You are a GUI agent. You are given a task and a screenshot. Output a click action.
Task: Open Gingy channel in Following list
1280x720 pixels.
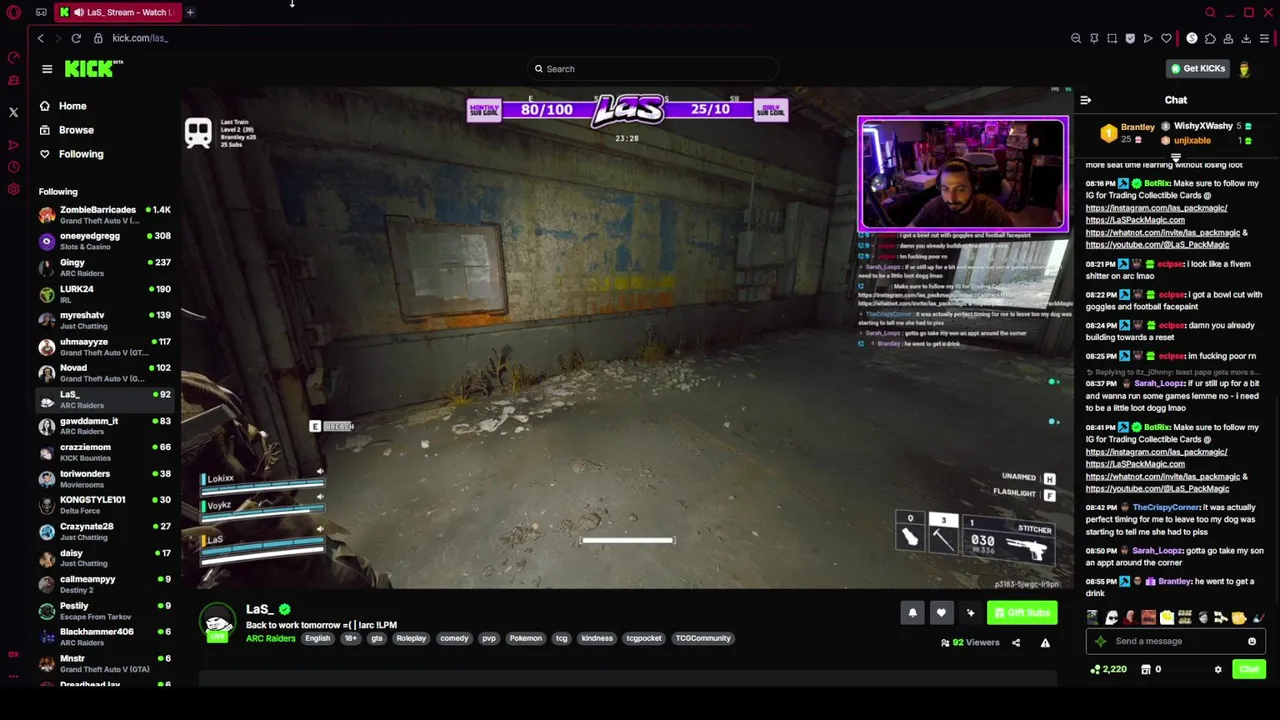[x=104, y=267]
